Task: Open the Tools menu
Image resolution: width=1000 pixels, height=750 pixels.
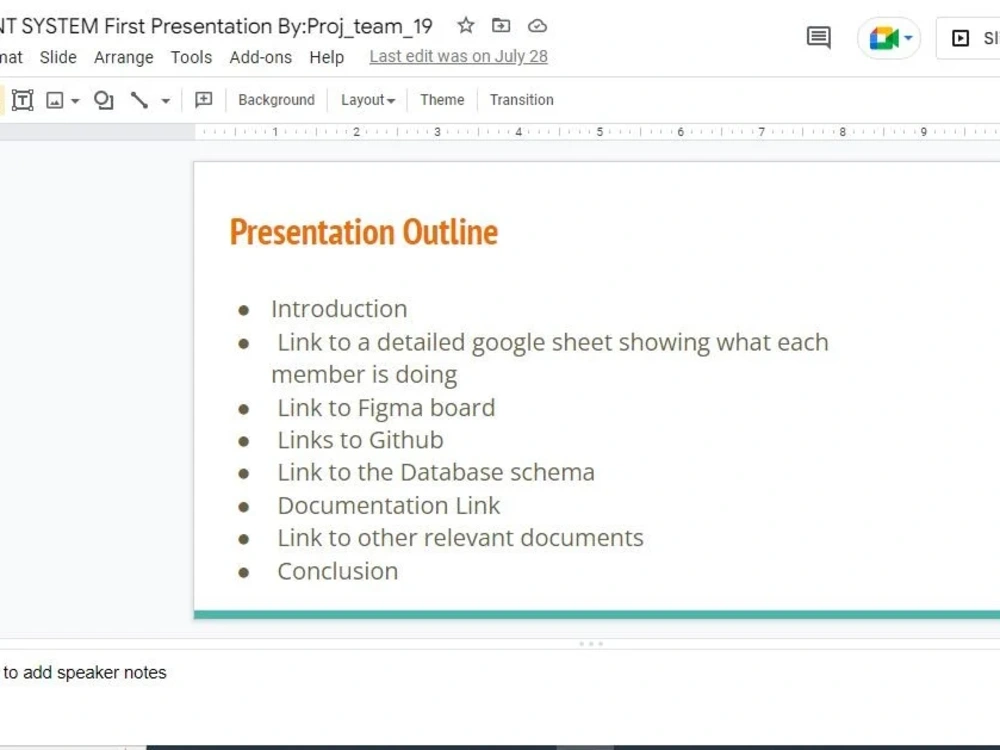Action: click(191, 57)
